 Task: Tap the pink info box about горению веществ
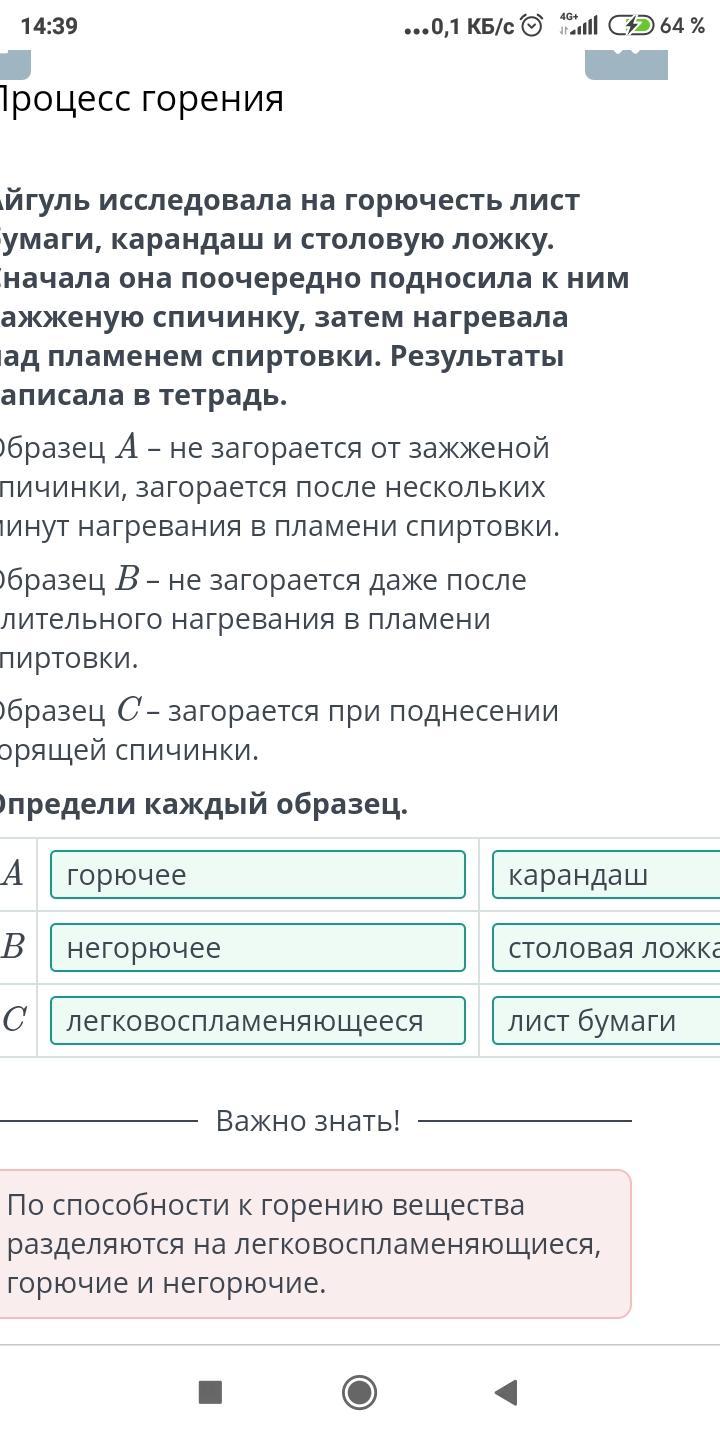coord(314,1244)
